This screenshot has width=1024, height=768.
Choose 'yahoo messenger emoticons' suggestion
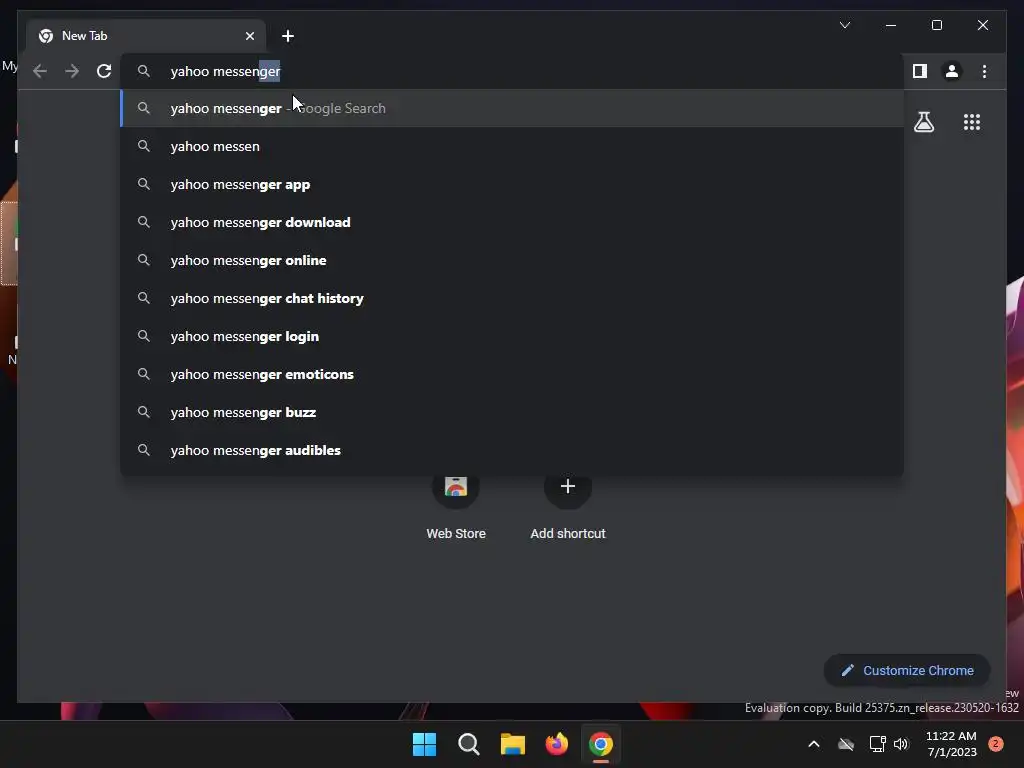[x=512, y=374]
